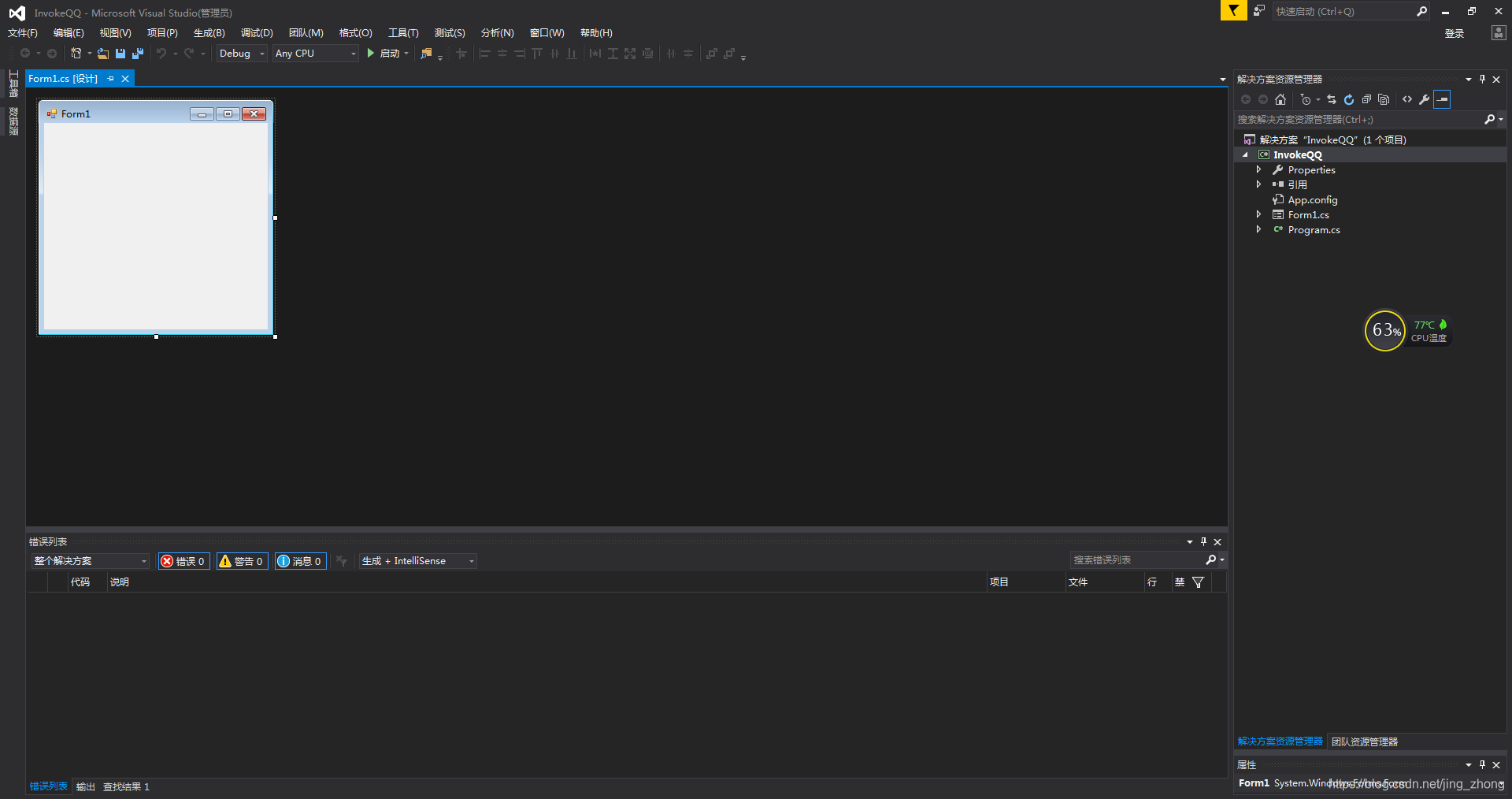Open the vertical Toolbox (工具箱) side tab
Image resolution: width=1512 pixels, height=799 pixels.
pos(13,84)
